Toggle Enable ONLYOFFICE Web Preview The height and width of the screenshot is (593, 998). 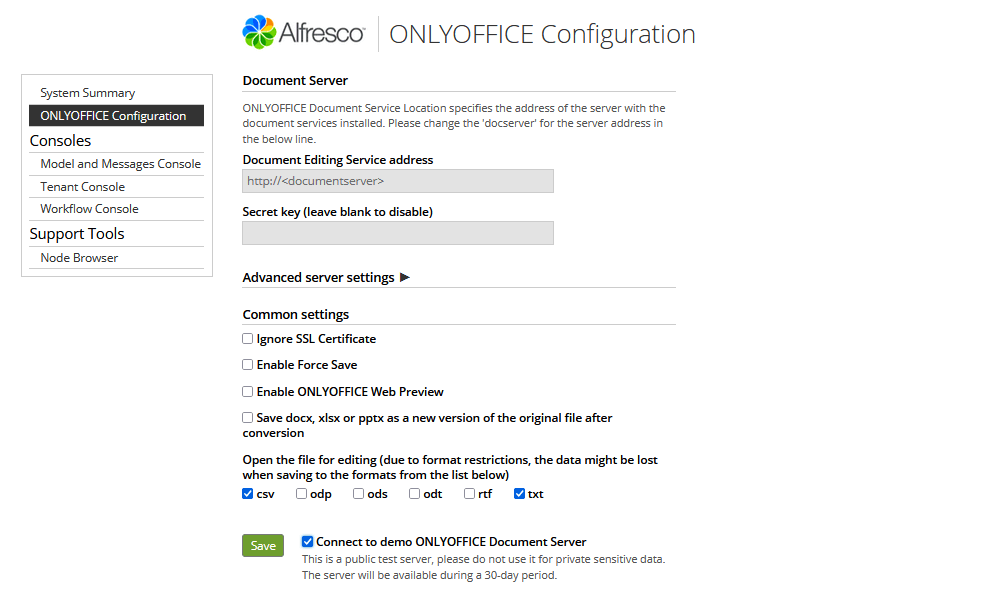click(x=248, y=392)
